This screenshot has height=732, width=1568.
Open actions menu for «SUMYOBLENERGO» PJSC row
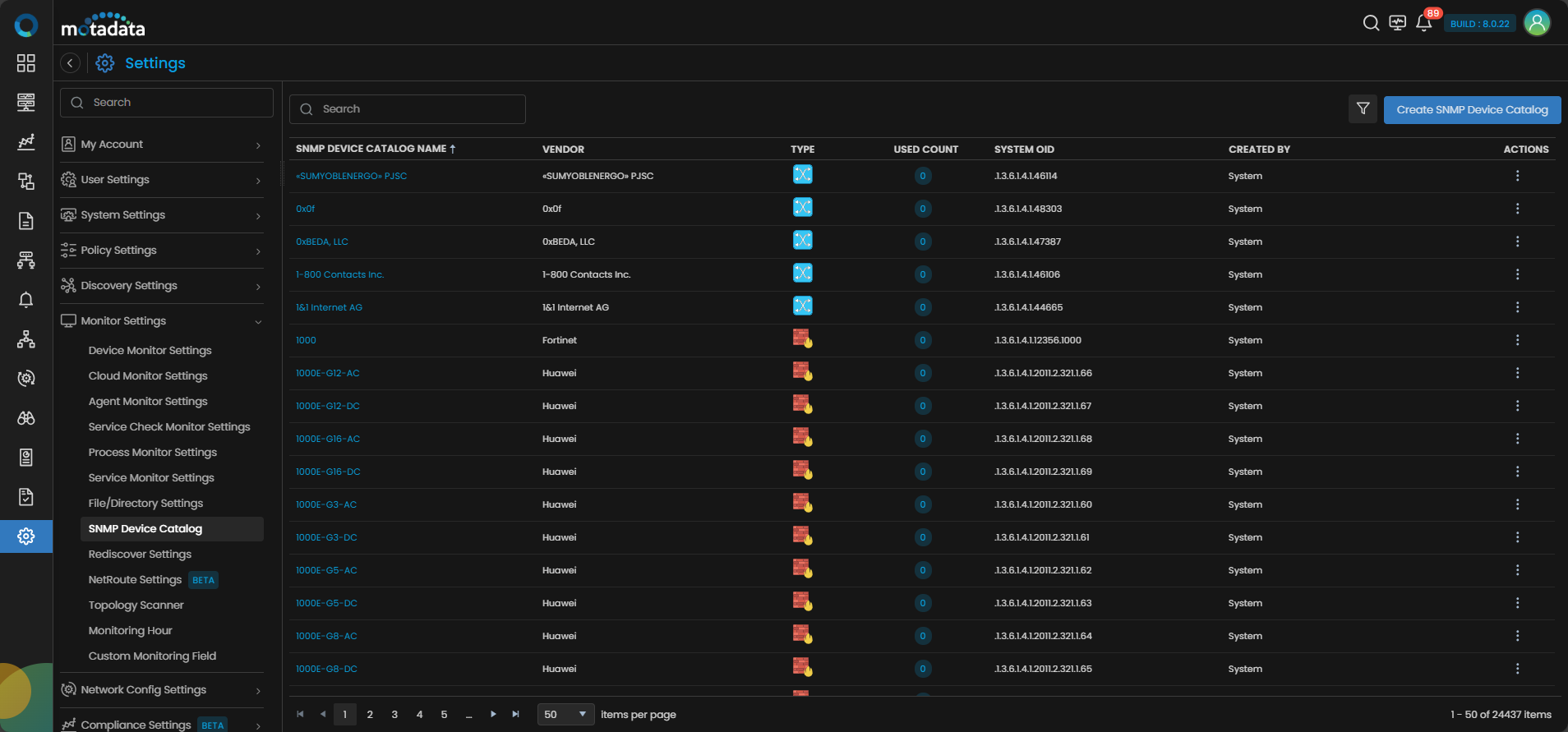1517,176
